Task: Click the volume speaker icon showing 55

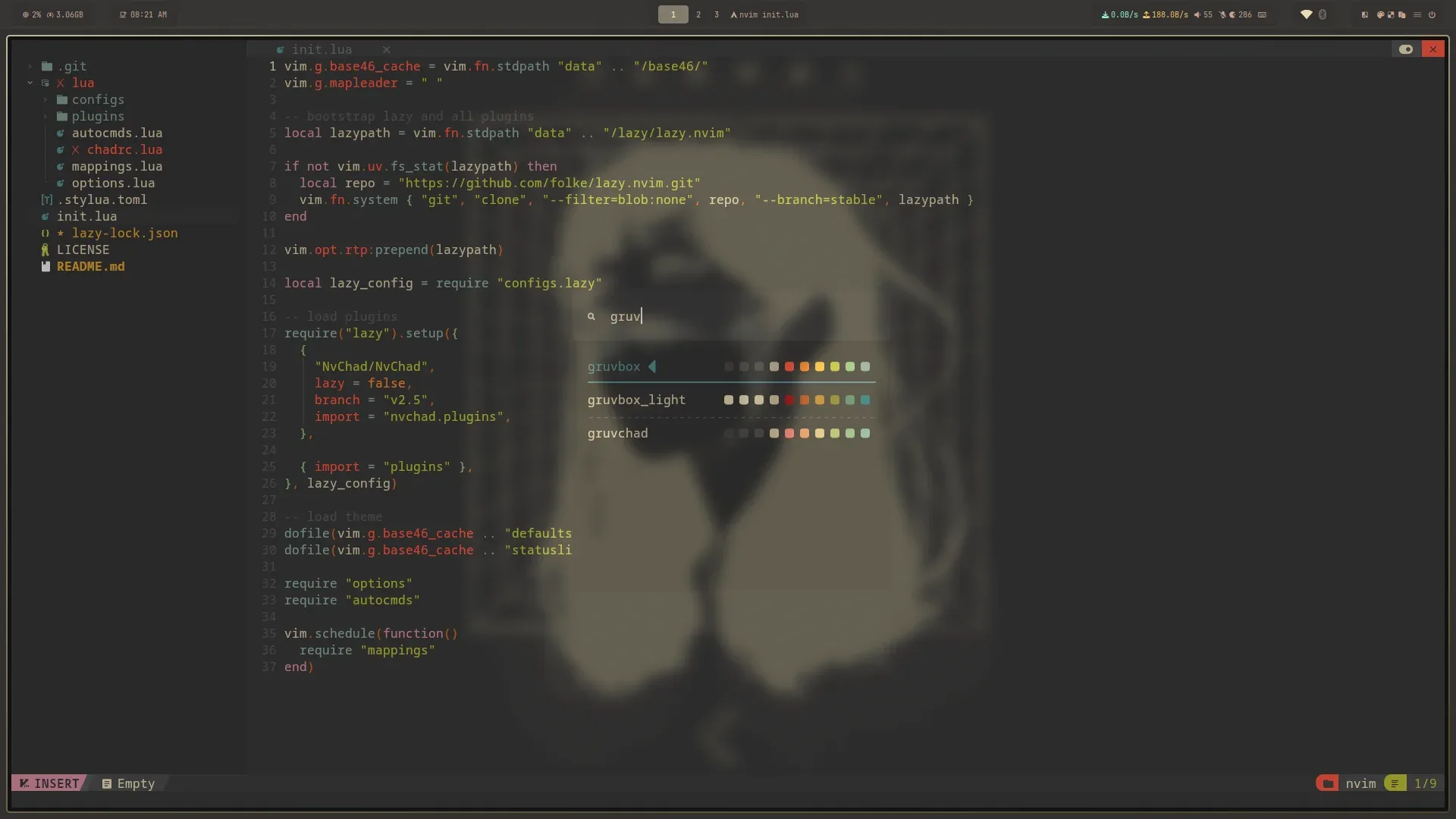Action: (1197, 14)
